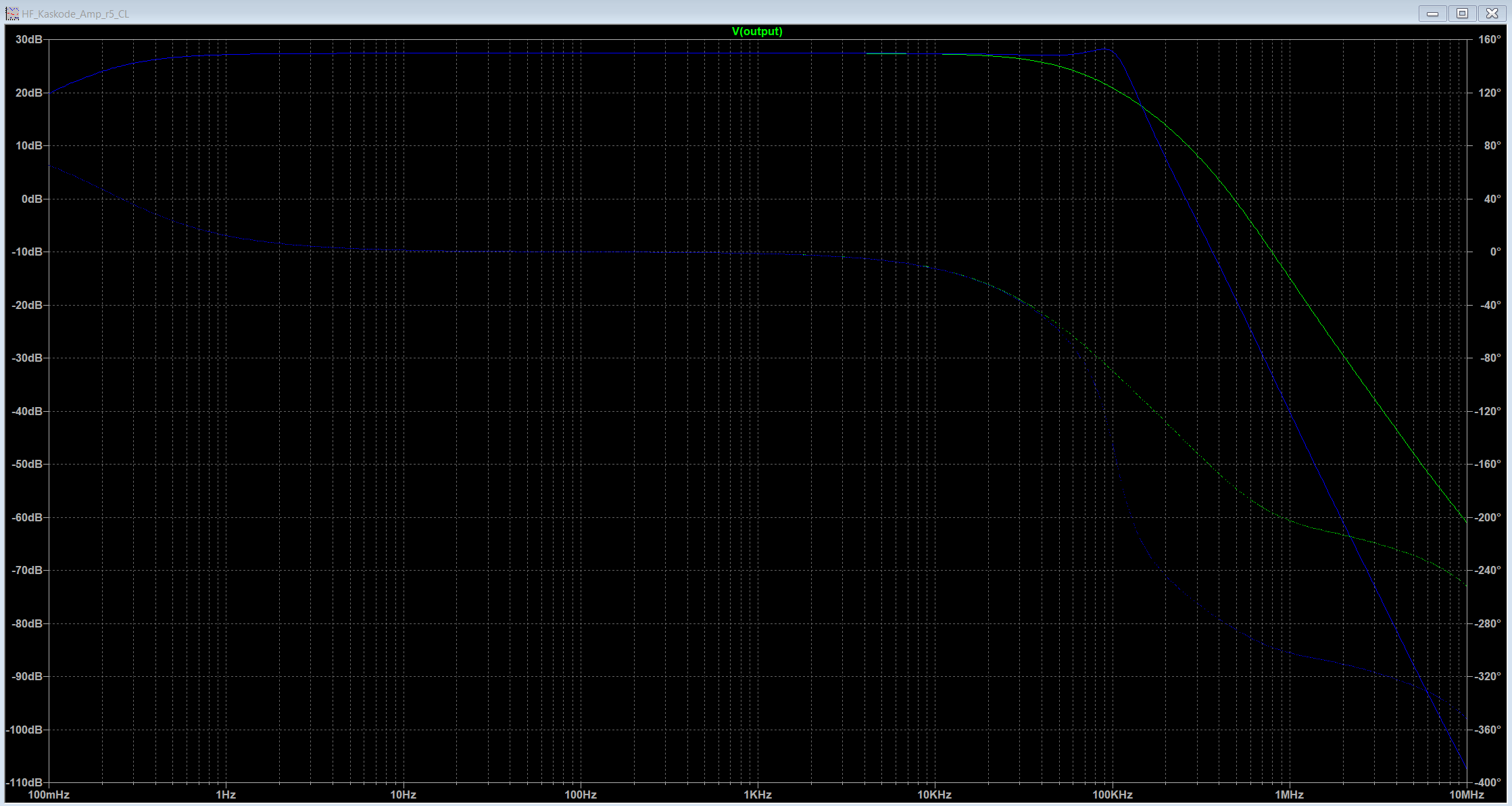Click the -90dB left axis label

point(27,676)
